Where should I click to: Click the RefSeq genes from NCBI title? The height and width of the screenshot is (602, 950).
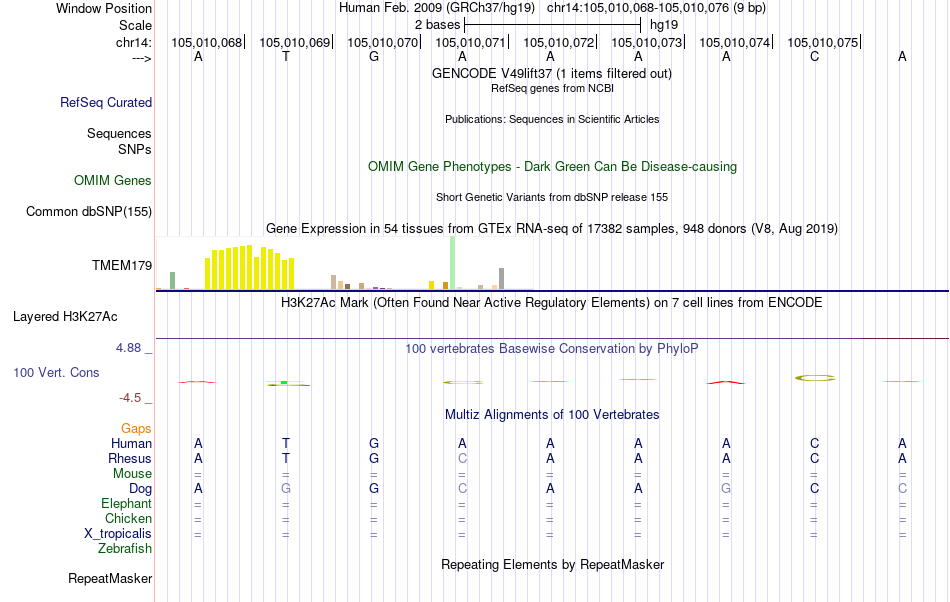(x=552, y=88)
